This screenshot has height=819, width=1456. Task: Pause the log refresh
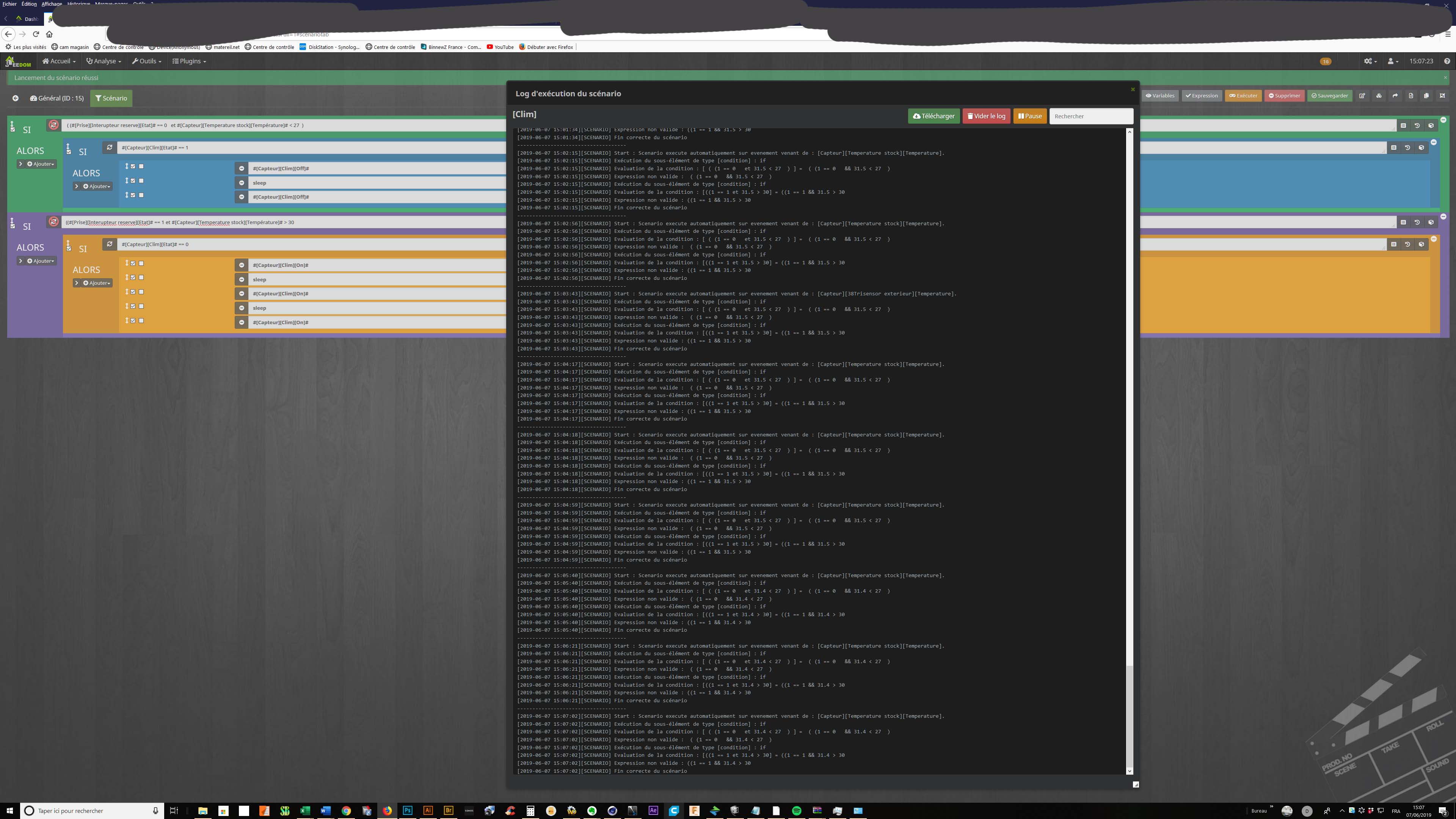click(x=1030, y=116)
